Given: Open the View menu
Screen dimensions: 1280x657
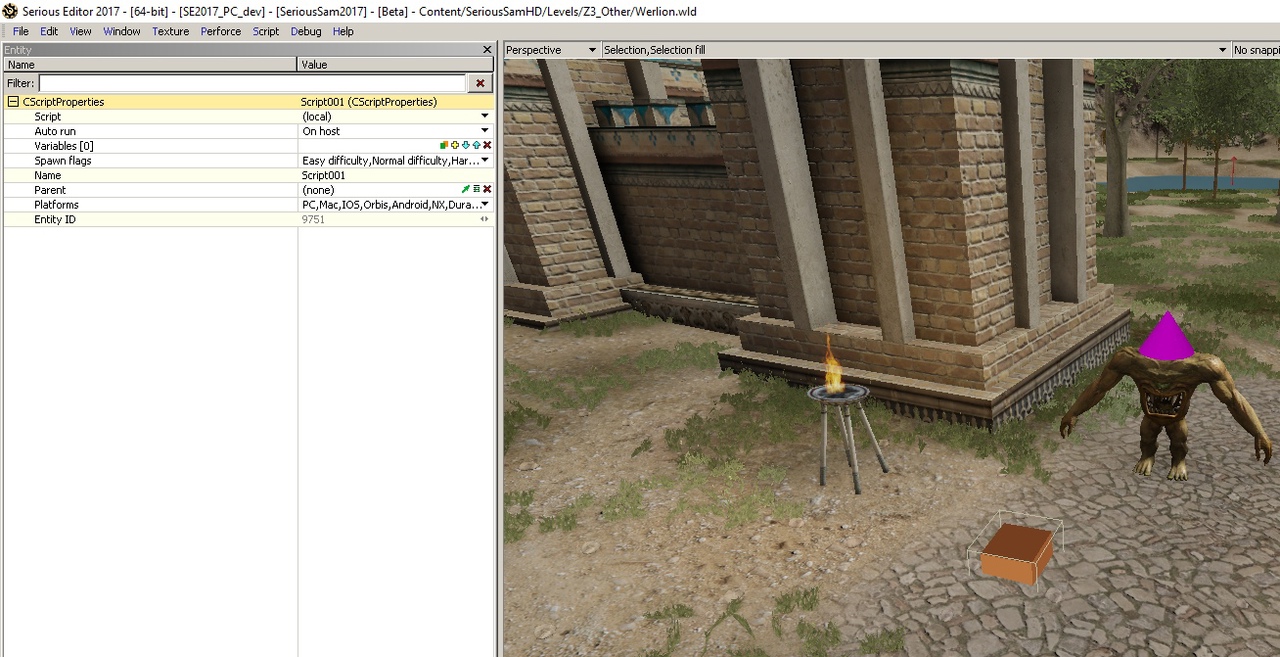Looking at the screenshot, I should (x=81, y=31).
